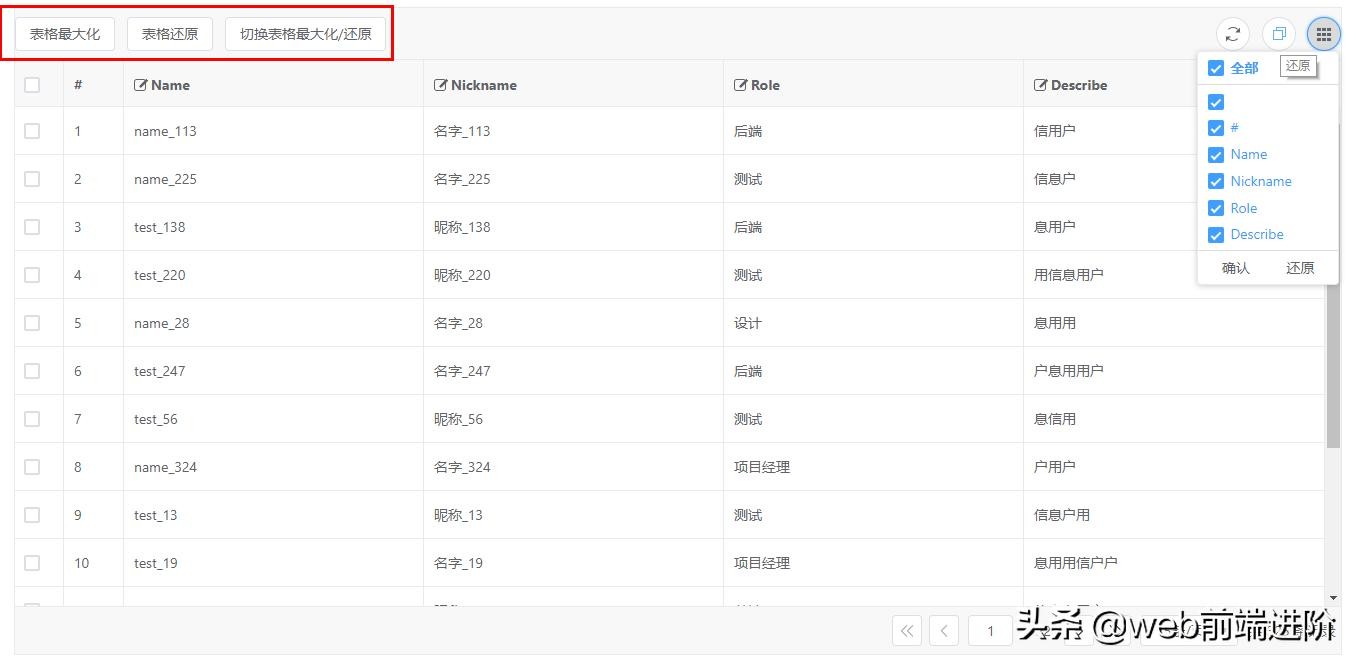Viewport: 1356px width, 662px height.
Task: Uncheck the 全部 column checkbox
Action: tap(1216, 68)
